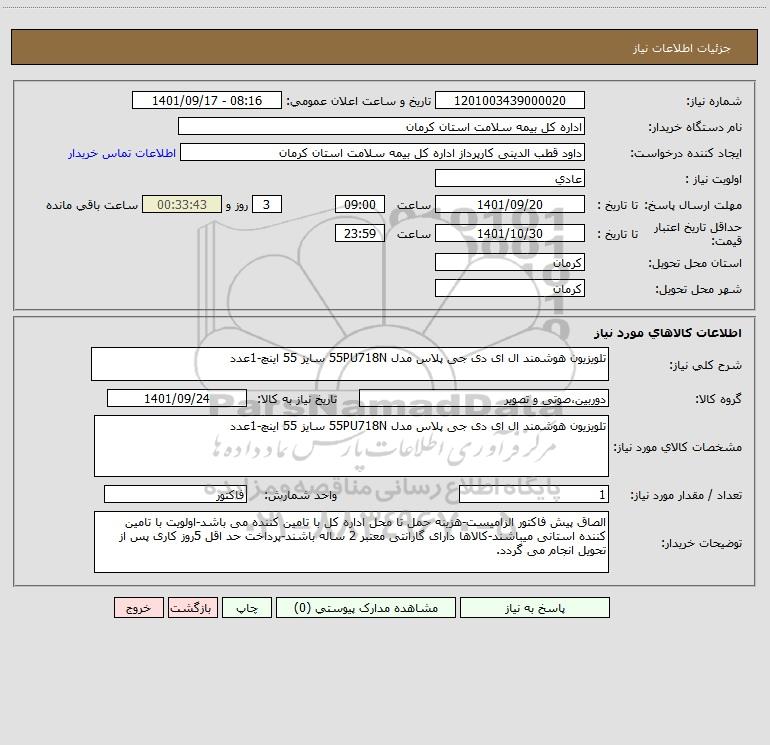
Task: Click the countdown timer 00:33:43
Action: [x=182, y=205]
